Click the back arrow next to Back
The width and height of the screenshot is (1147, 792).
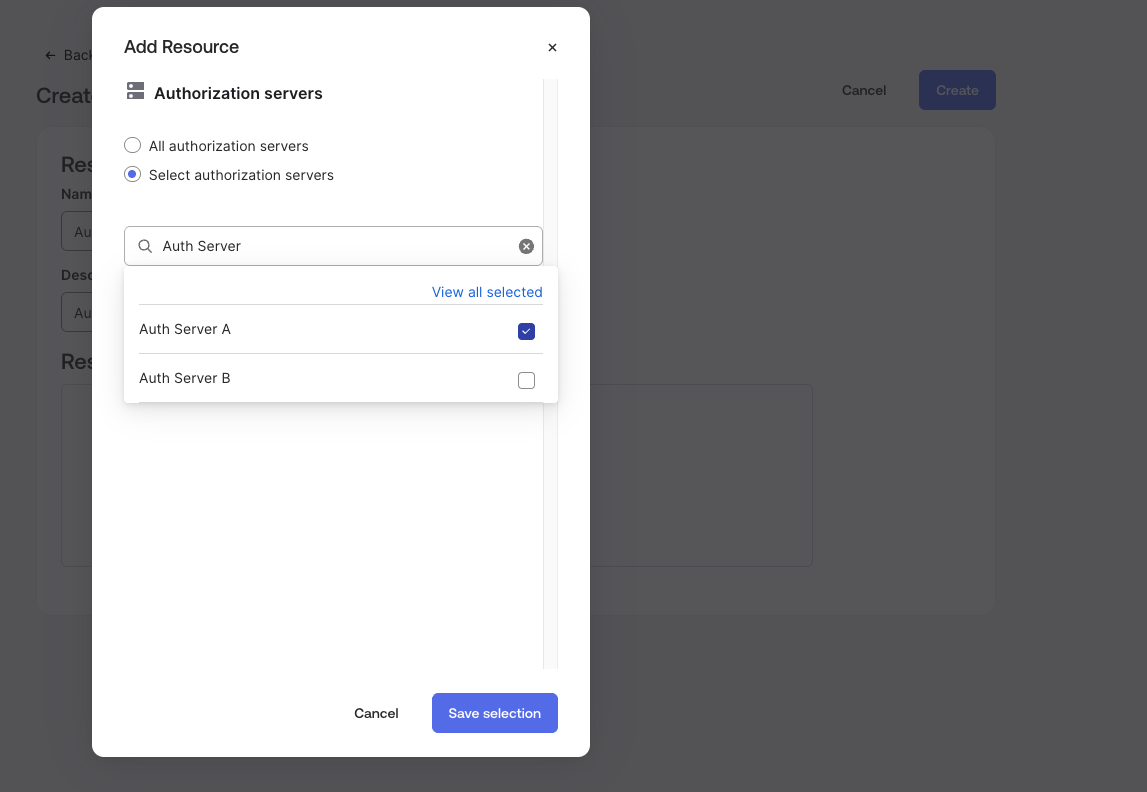click(x=49, y=55)
